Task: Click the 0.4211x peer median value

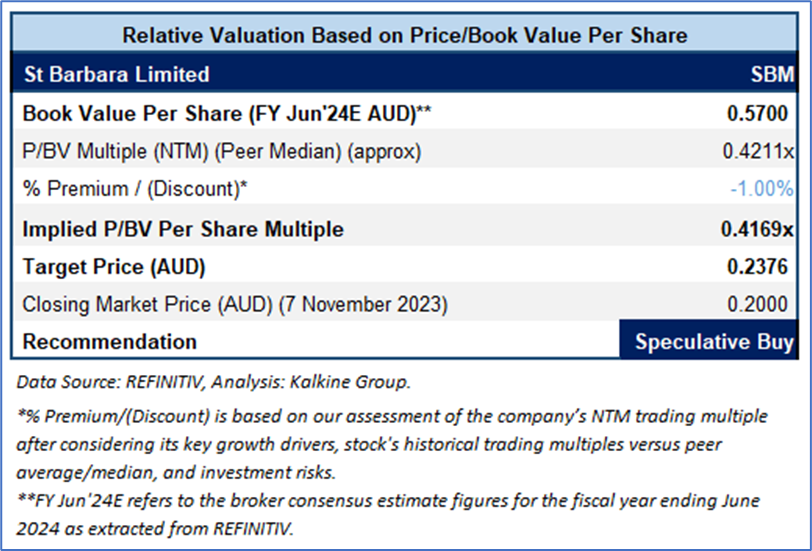Action: (x=758, y=151)
